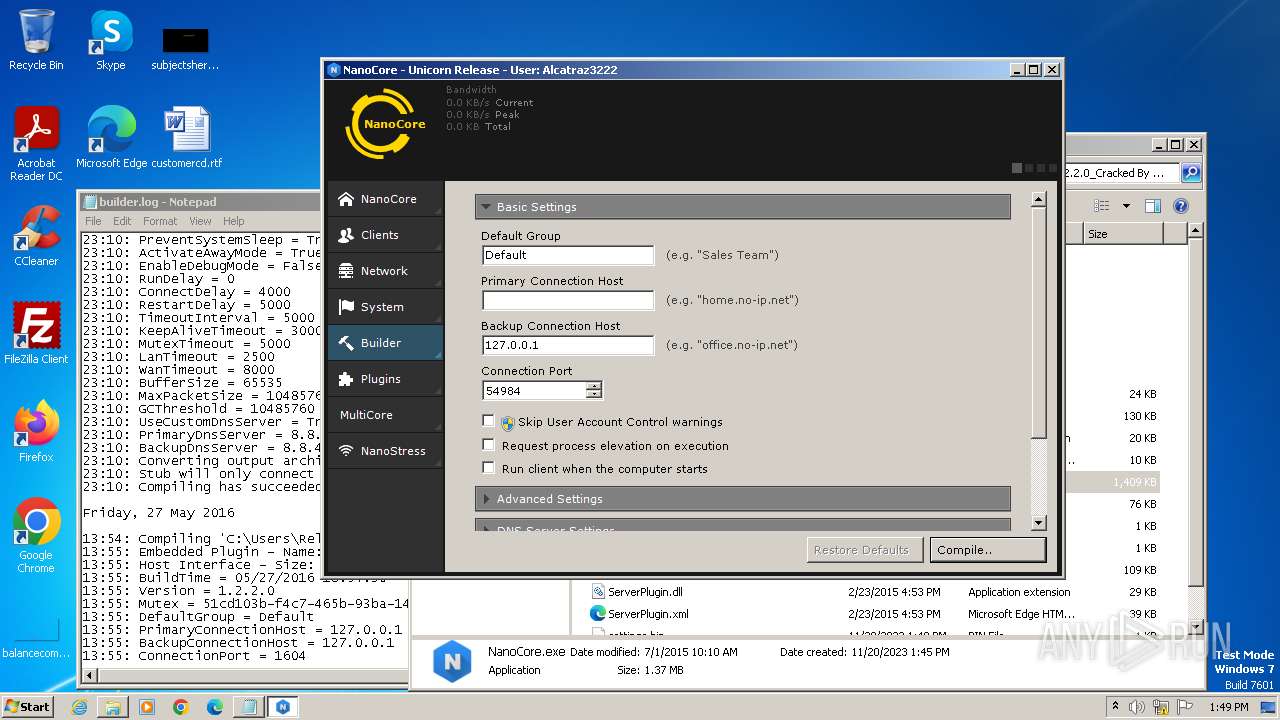Enable Request process elevation on execution
The width and height of the screenshot is (1280, 720).
488,444
